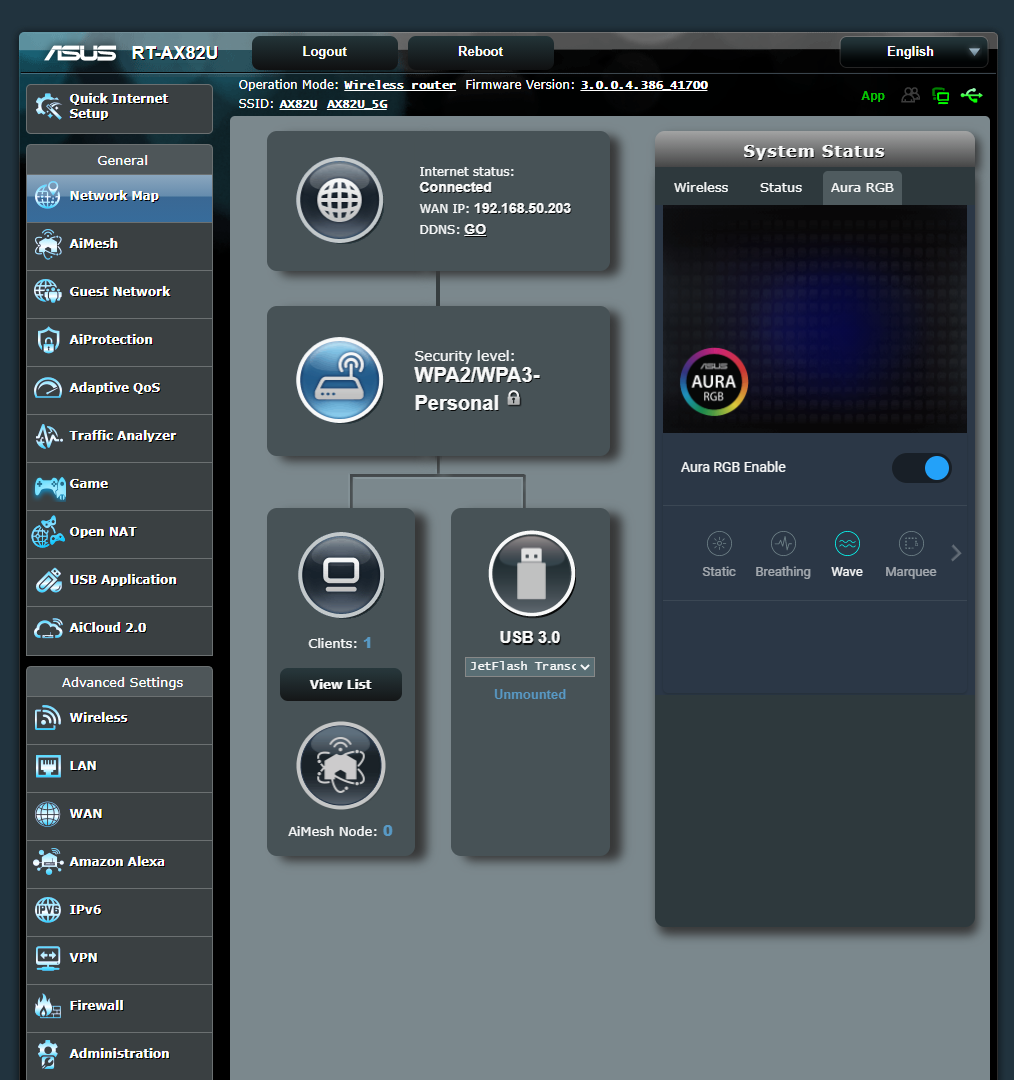Click the USB 3.0 drive icon
Image resolution: width=1014 pixels, height=1080 pixels.
coord(531,574)
